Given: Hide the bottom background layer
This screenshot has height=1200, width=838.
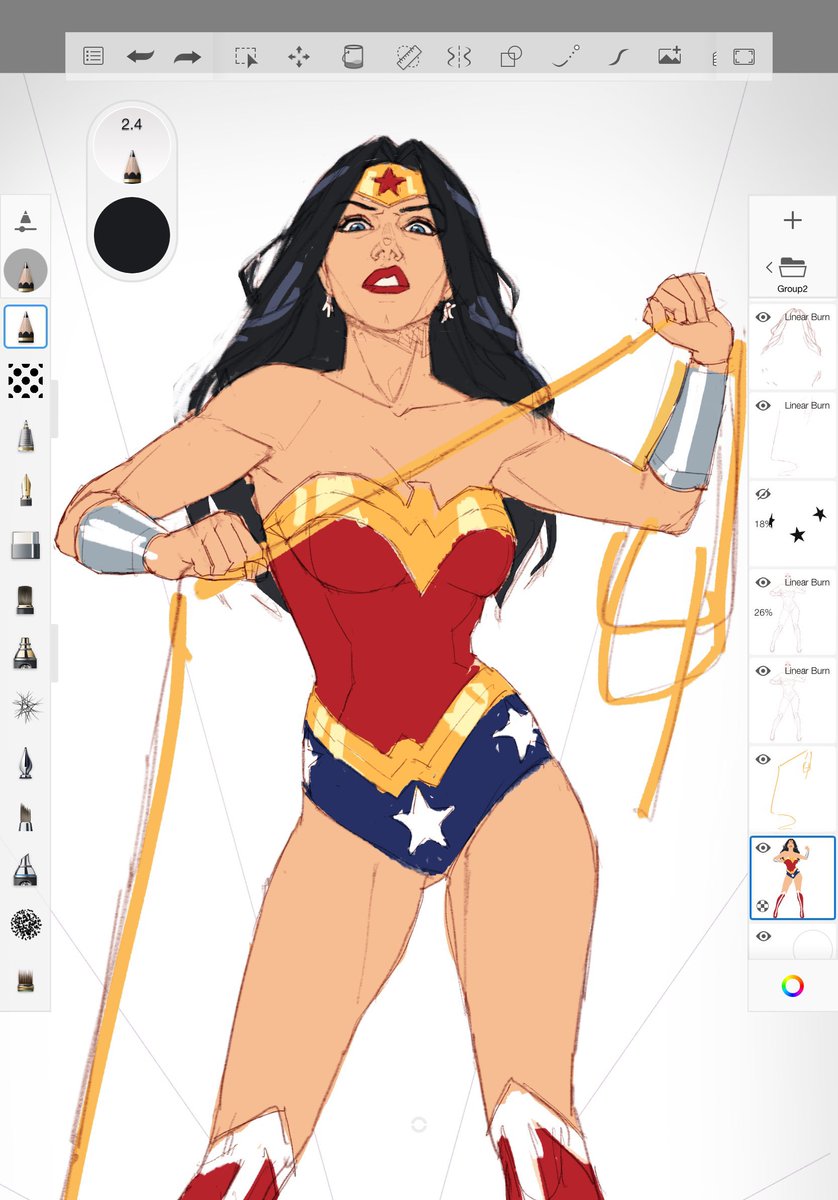Looking at the screenshot, I should coord(763,936).
